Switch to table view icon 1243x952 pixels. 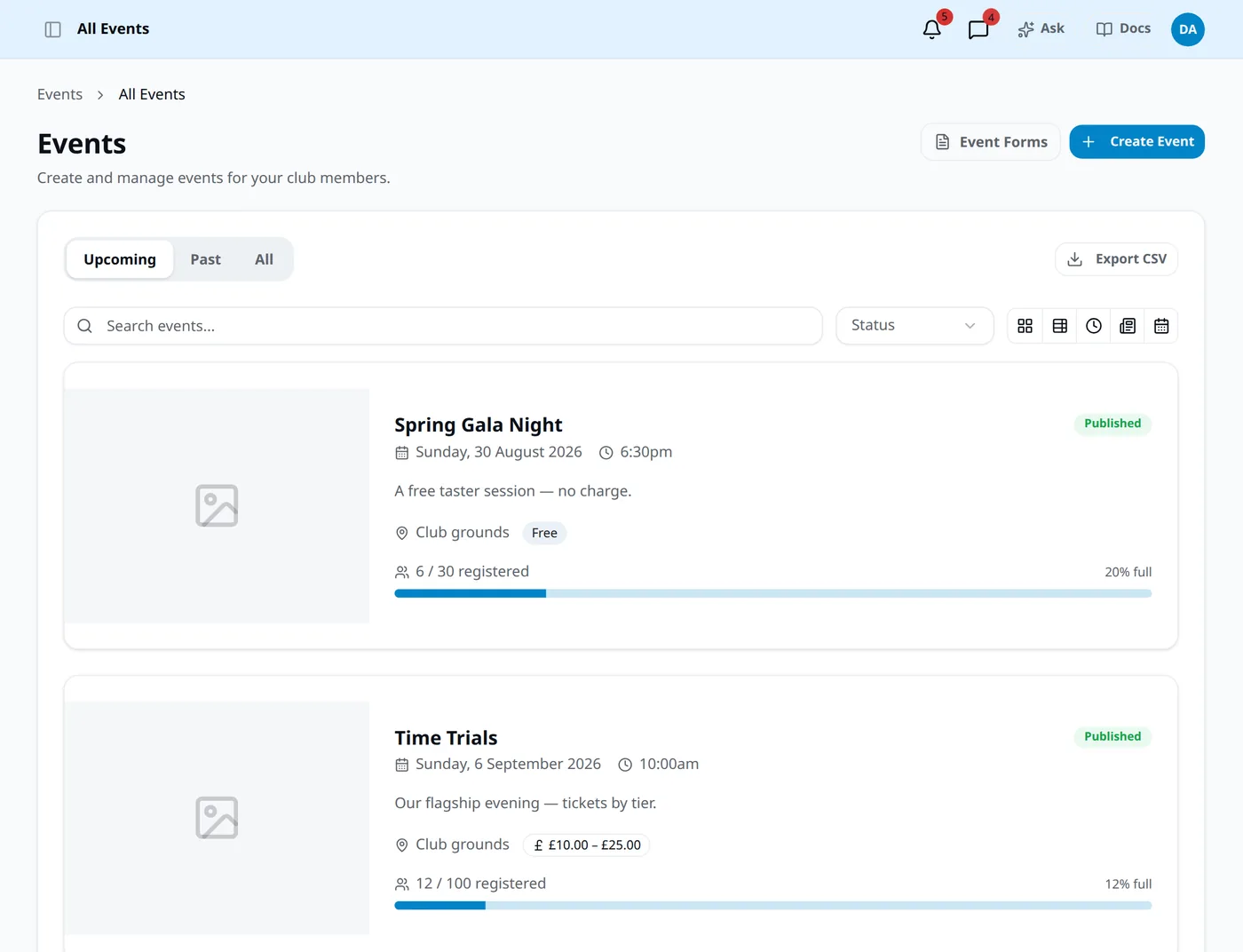[1060, 326]
